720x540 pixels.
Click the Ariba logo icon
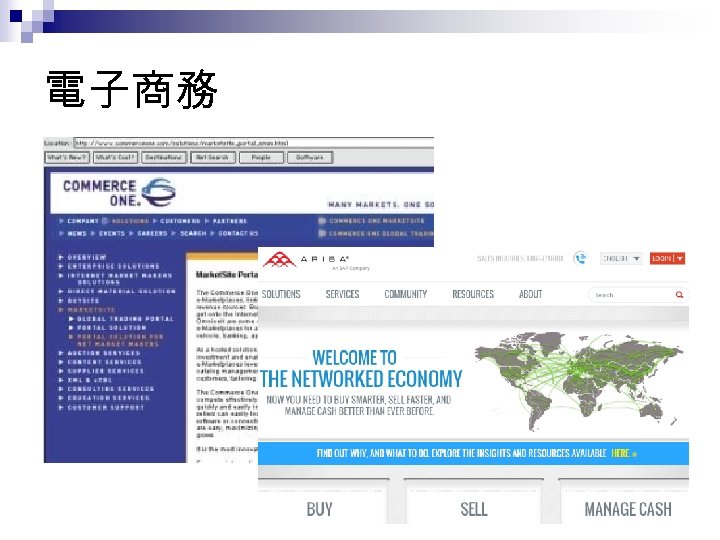[279, 260]
